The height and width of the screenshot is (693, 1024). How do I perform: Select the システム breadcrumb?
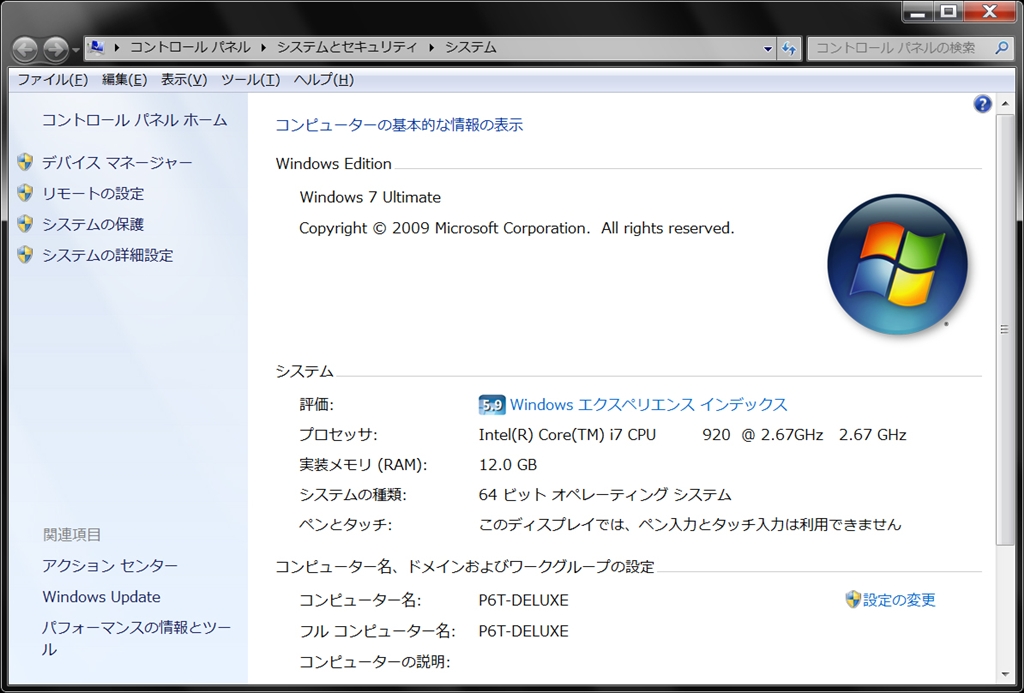click(470, 47)
